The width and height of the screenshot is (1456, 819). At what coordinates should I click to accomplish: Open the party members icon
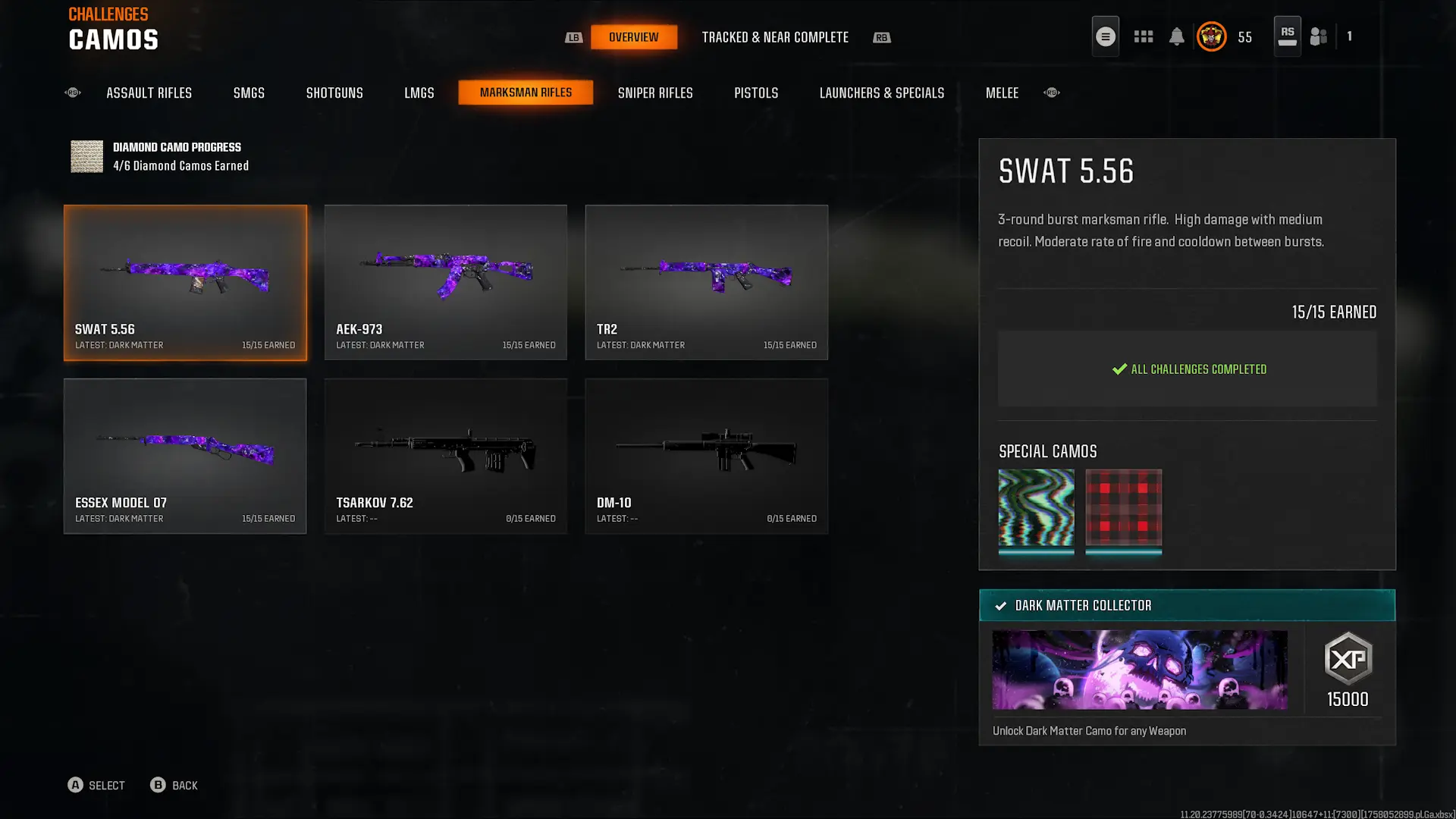click(x=1319, y=36)
